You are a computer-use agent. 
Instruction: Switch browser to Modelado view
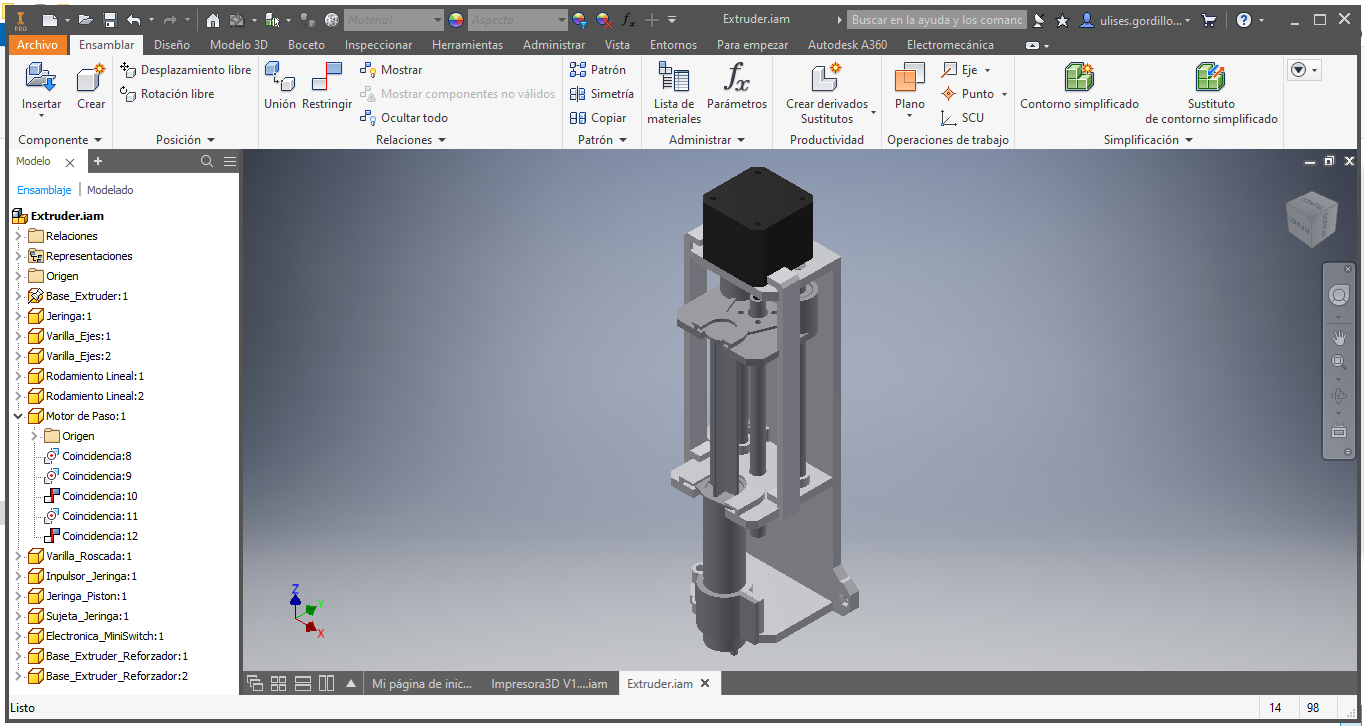(110, 190)
